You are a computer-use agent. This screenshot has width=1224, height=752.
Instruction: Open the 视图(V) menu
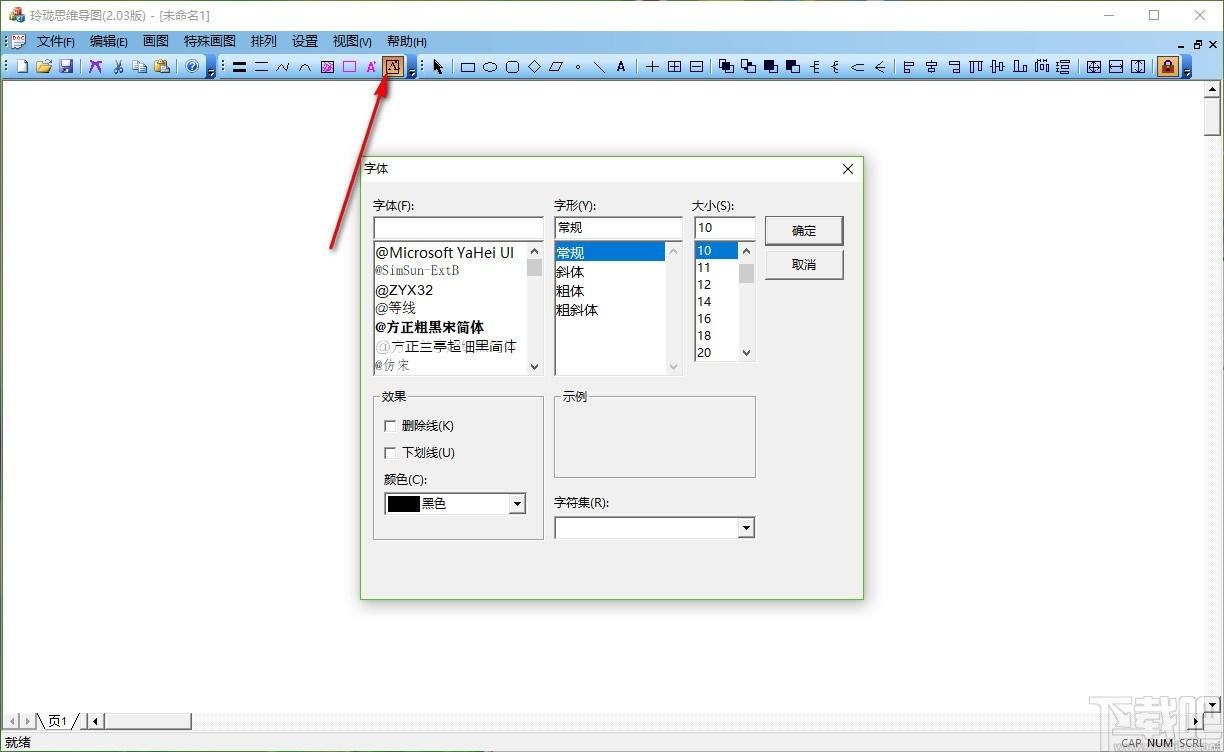(x=352, y=41)
